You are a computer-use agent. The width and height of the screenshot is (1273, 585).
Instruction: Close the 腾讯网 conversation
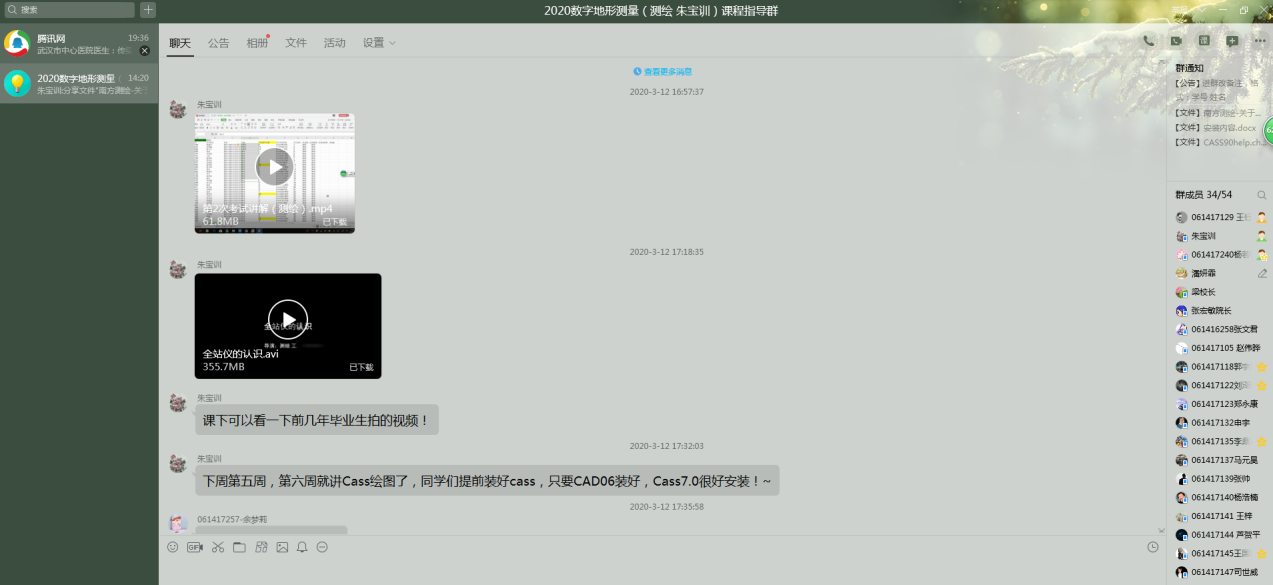click(145, 50)
